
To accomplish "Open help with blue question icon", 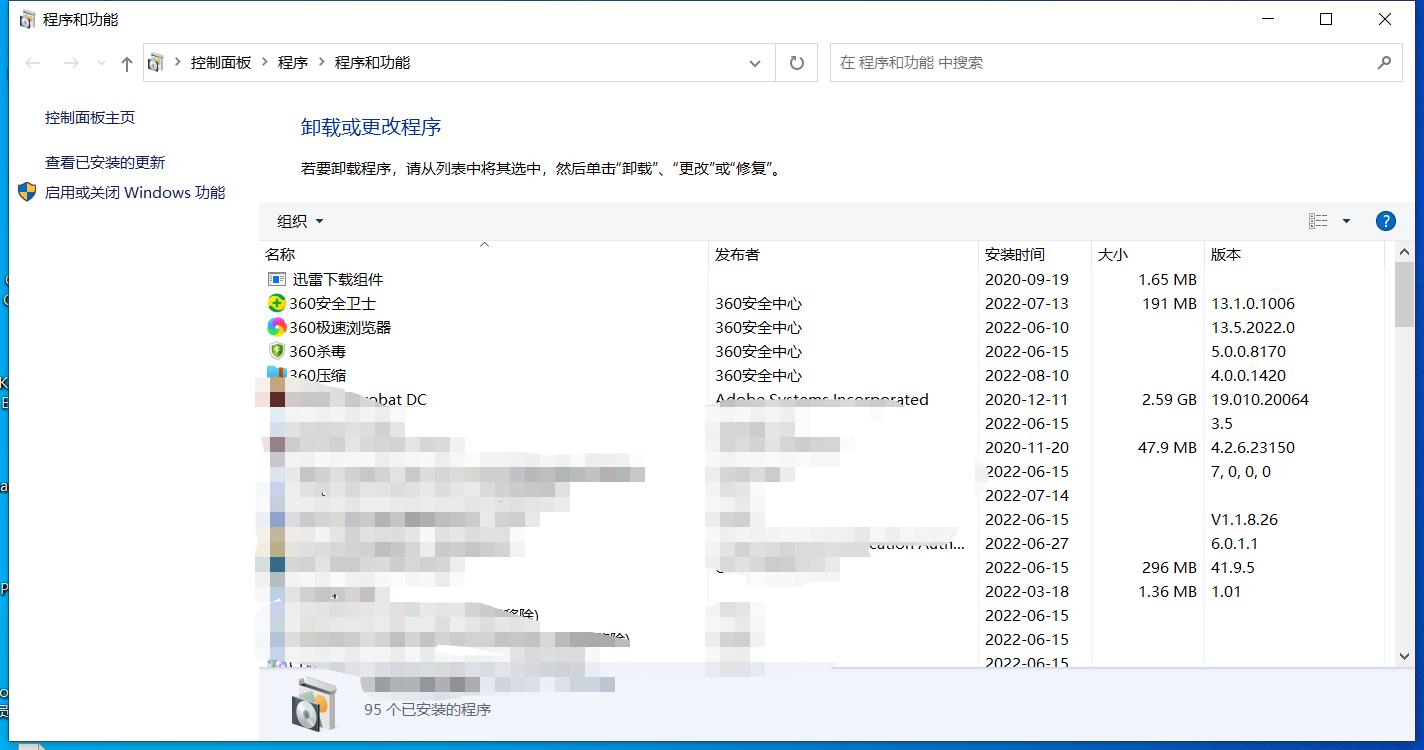I will point(1385,221).
